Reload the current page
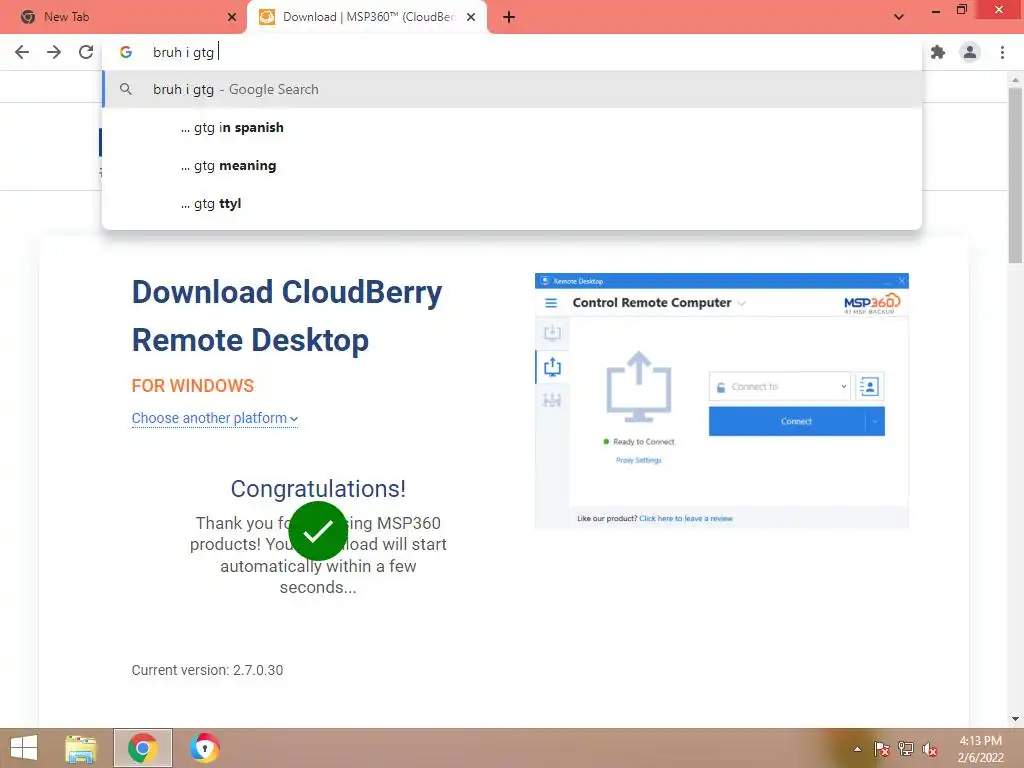Screen dimensions: 1024x768 point(86,52)
